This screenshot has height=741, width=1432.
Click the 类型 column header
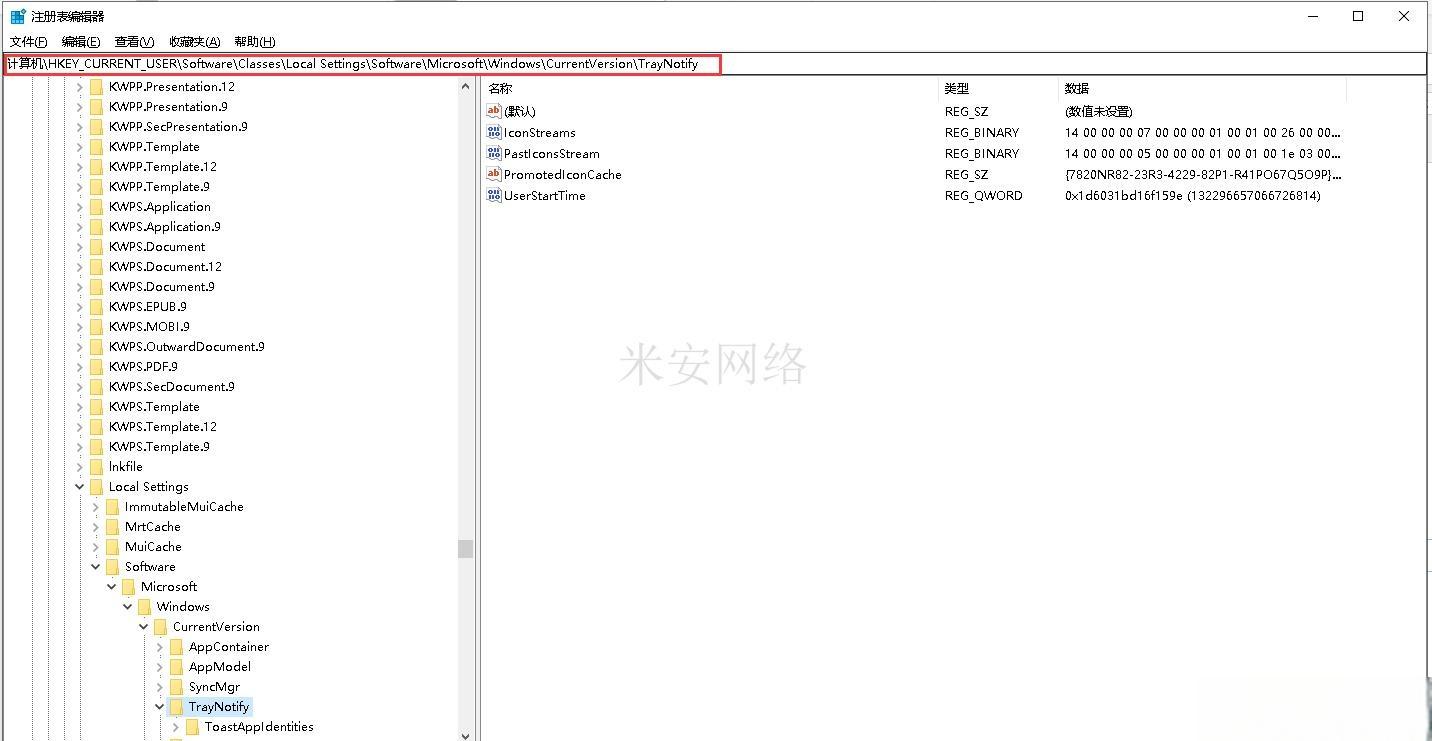(957, 89)
